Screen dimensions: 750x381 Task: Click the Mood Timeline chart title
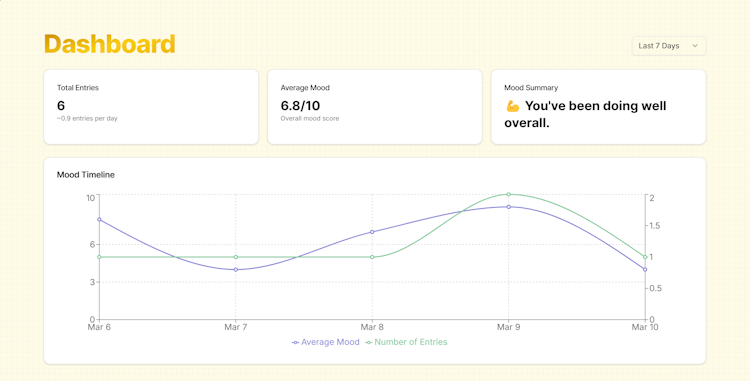[86, 175]
